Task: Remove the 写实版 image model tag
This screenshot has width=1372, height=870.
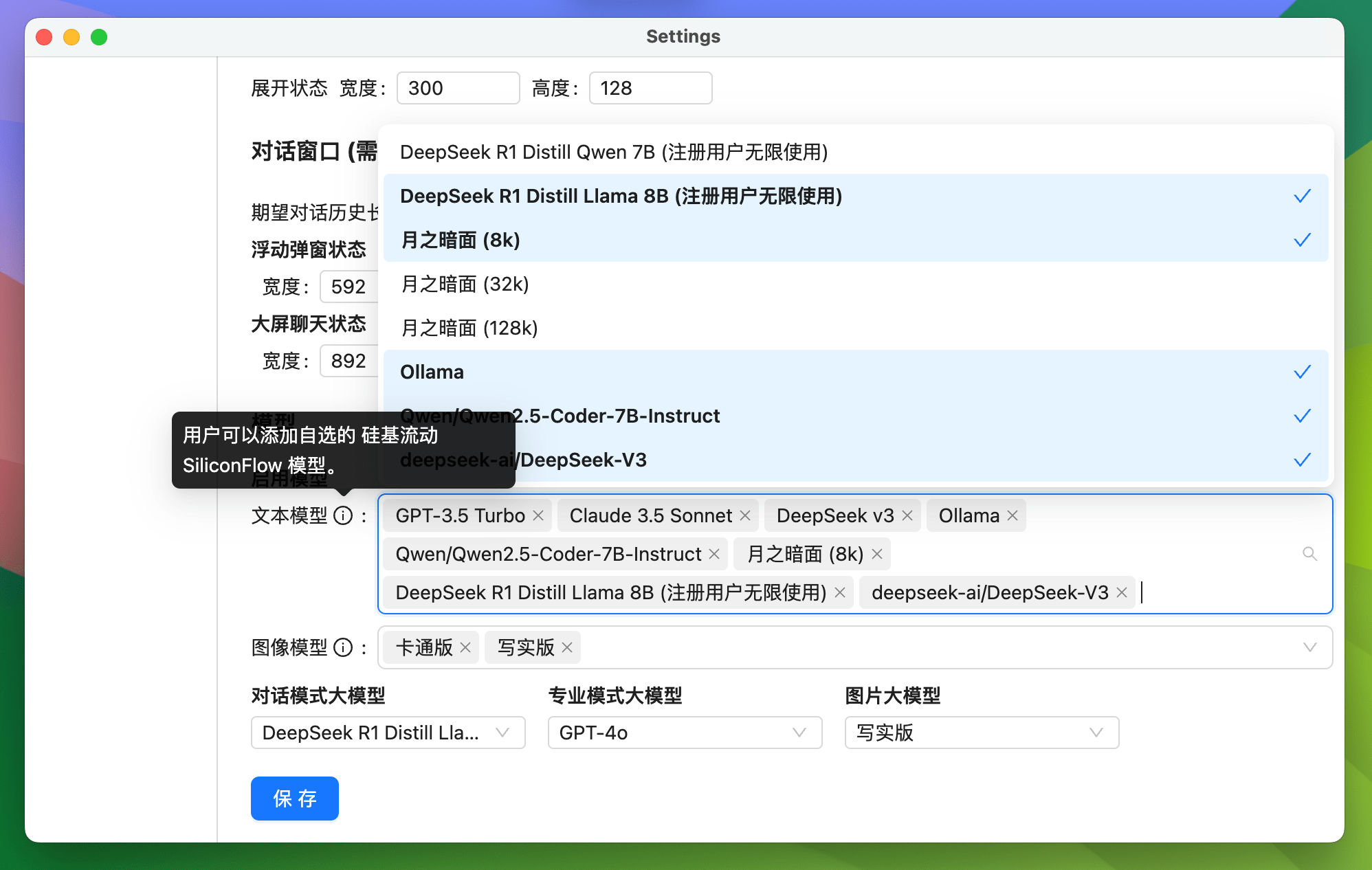Action: (x=567, y=647)
